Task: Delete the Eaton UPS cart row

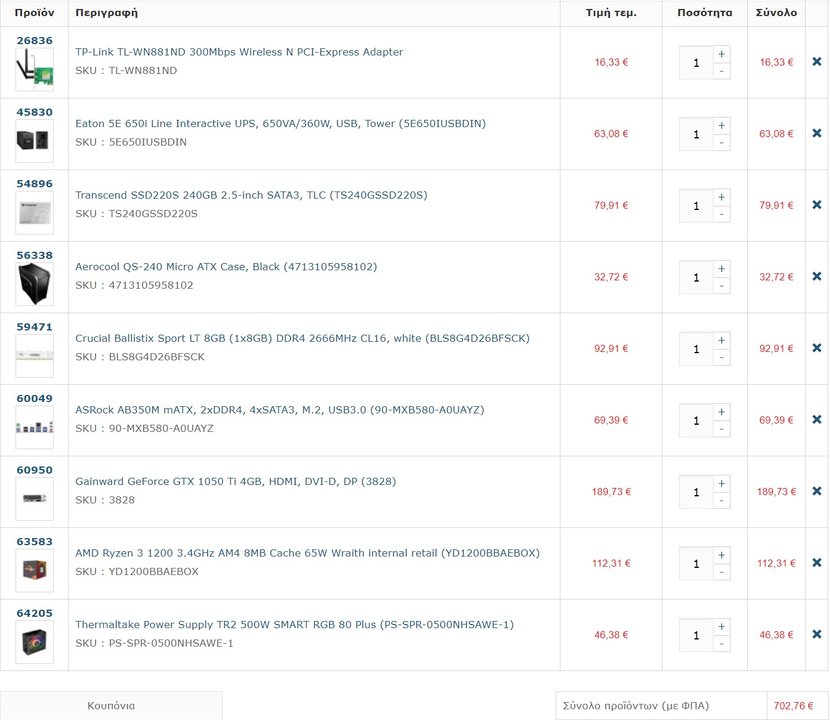Action: coord(817,133)
